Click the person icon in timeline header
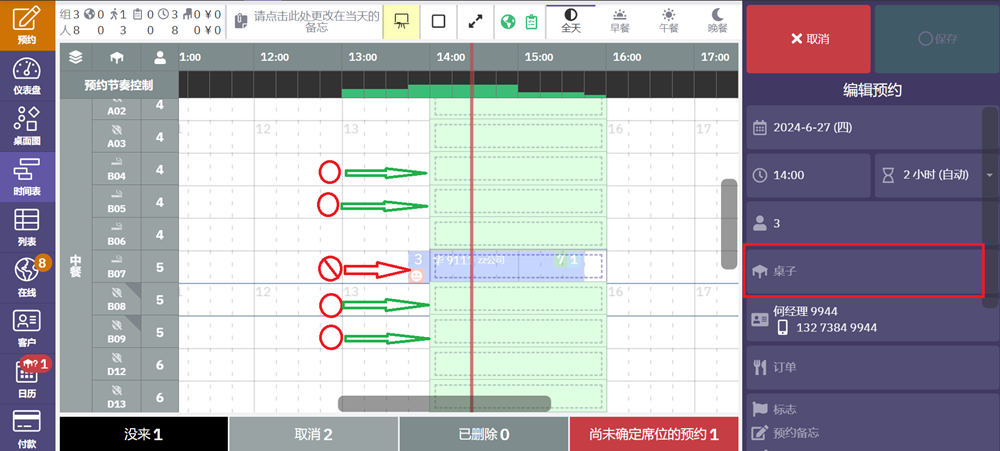 160,57
